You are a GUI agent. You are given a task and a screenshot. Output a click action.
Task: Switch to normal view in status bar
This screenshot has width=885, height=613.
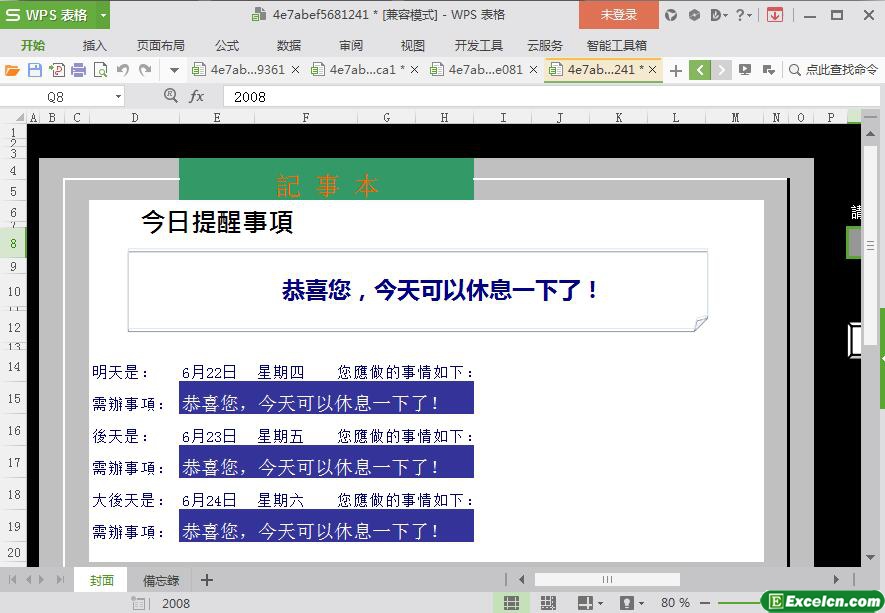511,603
